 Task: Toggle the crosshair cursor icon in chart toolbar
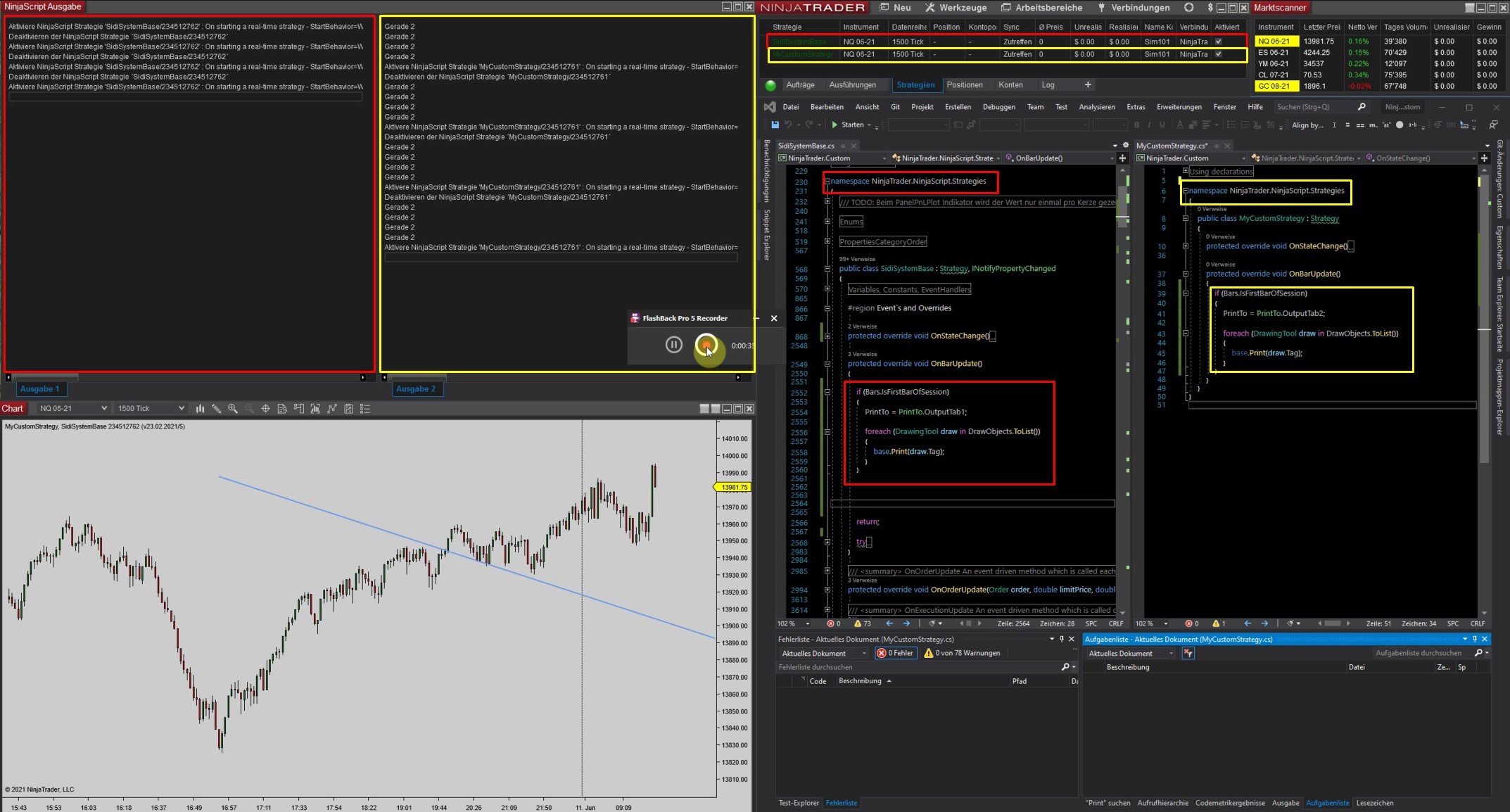pos(265,409)
